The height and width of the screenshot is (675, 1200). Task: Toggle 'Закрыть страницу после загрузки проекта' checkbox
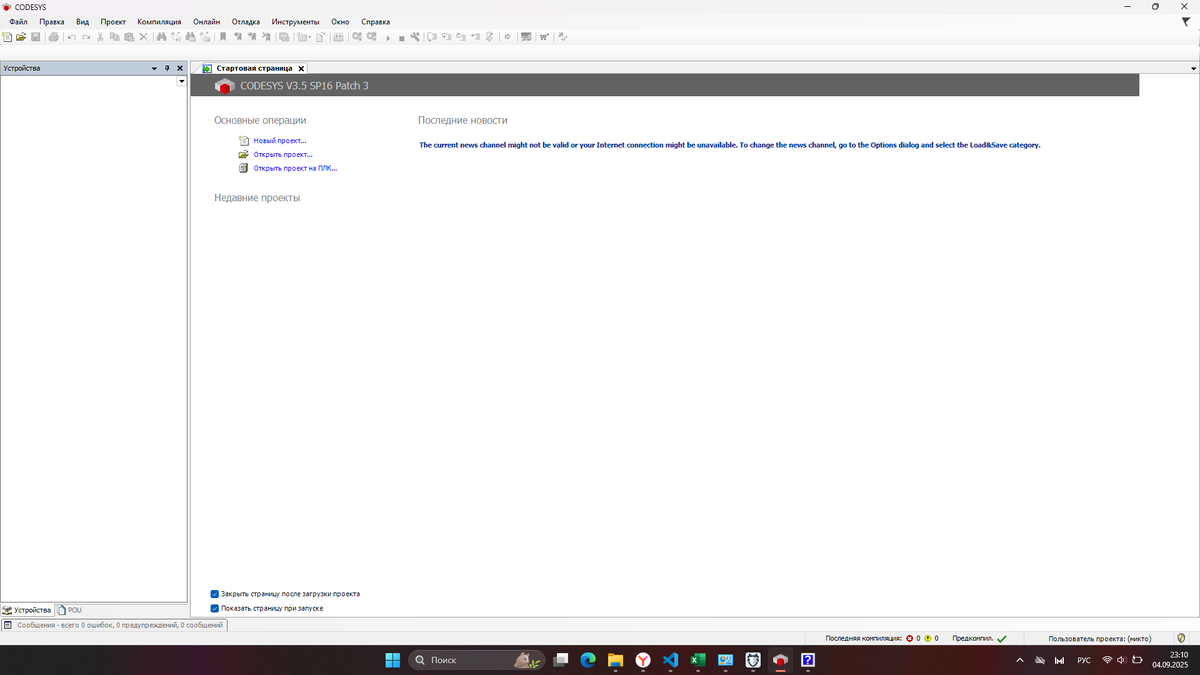coord(214,594)
